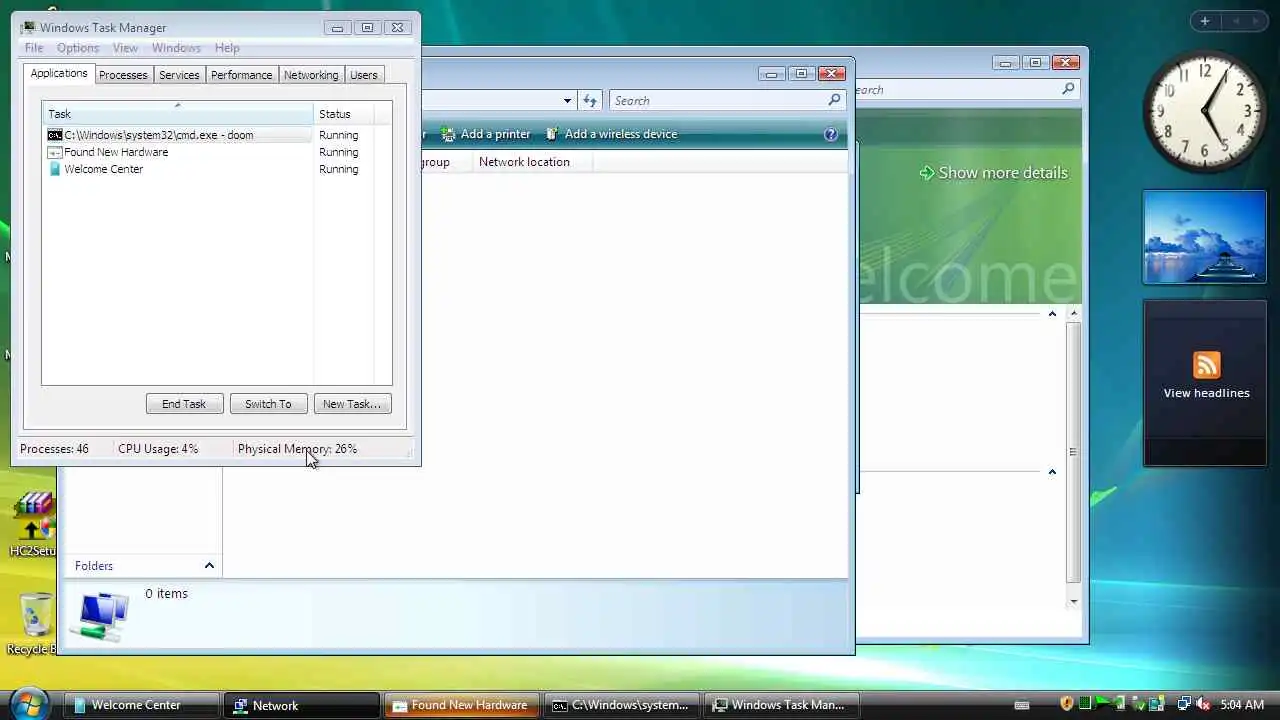Collapse the second Welcome Center section arrow
The width and height of the screenshot is (1280, 720).
click(x=1052, y=472)
